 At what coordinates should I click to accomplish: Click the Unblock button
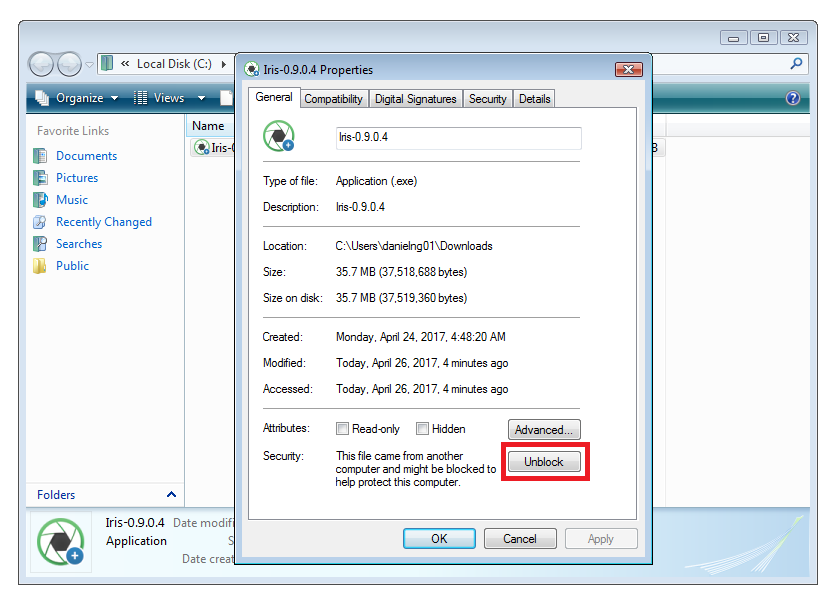[544, 461]
